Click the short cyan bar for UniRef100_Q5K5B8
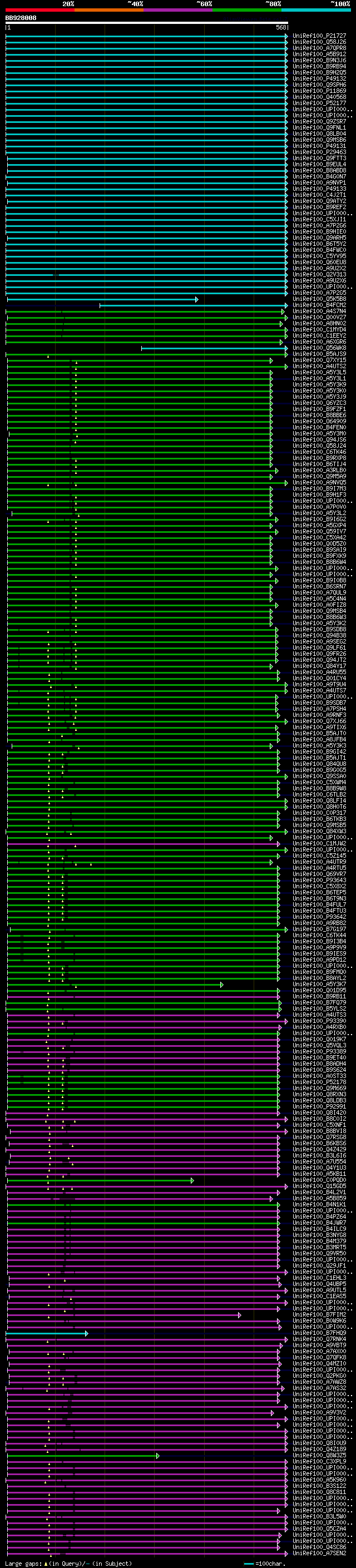The height and width of the screenshot is (1568, 356). [x=102, y=299]
